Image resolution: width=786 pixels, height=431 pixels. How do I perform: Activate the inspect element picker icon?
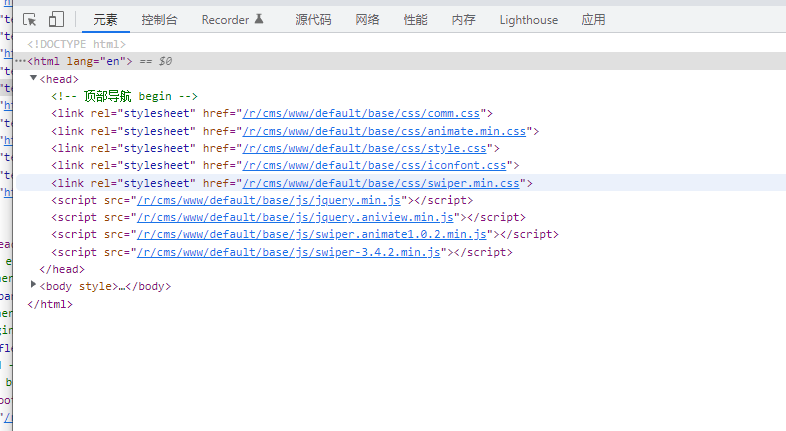(x=30, y=19)
